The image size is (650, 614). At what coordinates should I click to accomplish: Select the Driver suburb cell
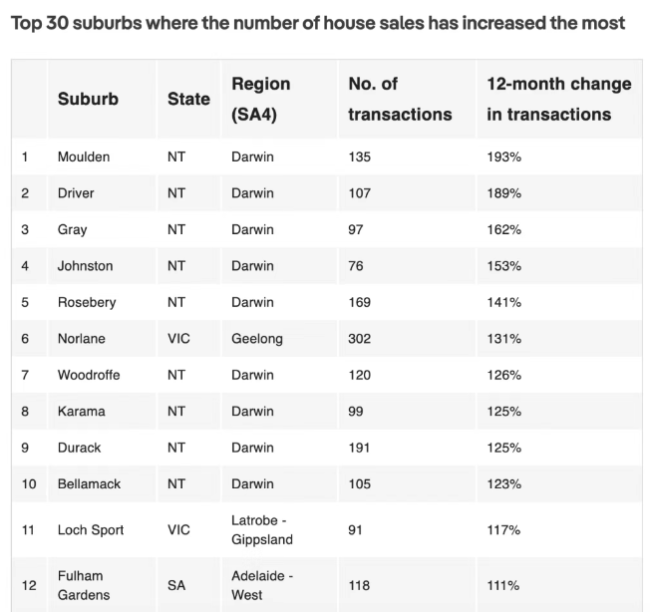76,193
